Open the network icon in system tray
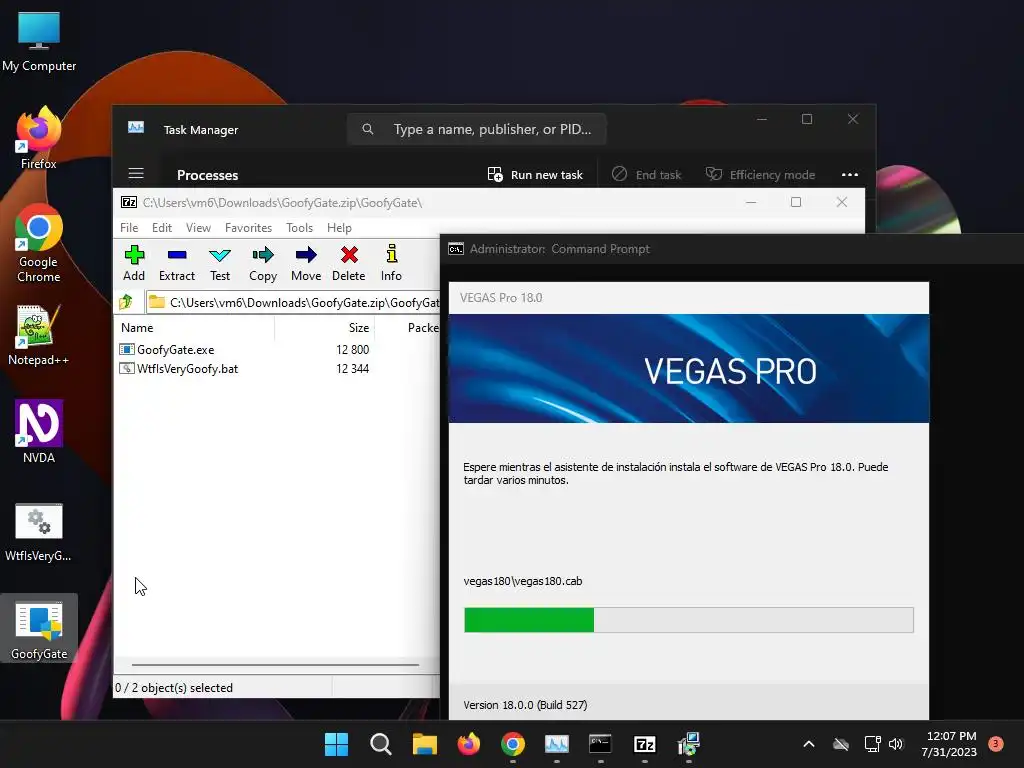1024x768 pixels. (x=872, y=744)
